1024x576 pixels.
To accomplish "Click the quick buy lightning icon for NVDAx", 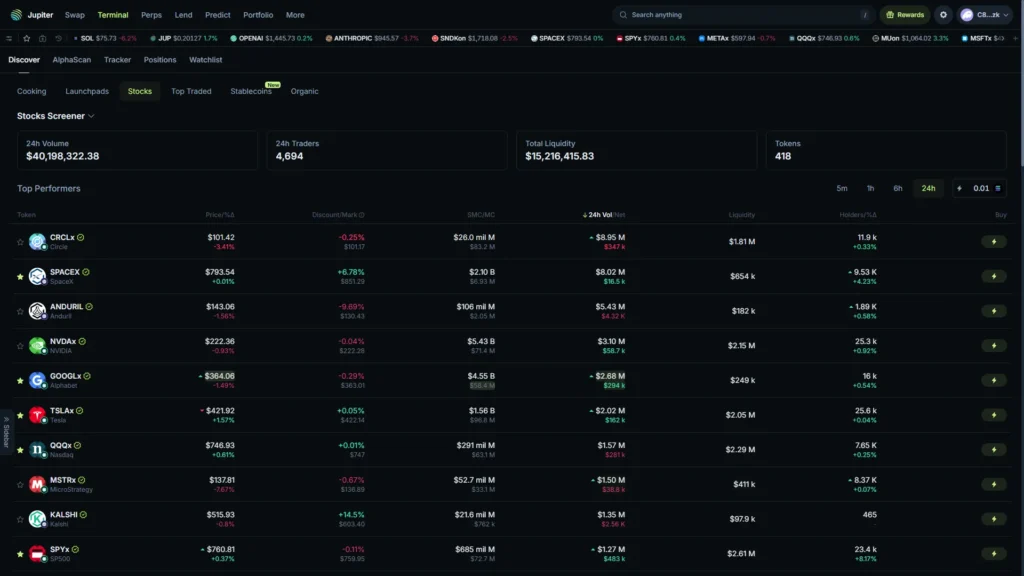I will pyautogui.click(x=993, y=345).
